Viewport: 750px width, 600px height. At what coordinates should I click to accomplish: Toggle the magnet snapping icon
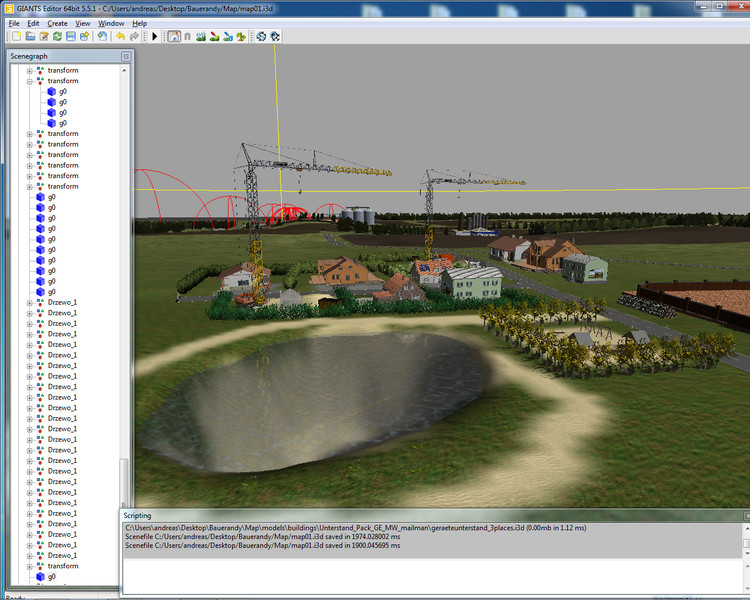tap(188, 36)
